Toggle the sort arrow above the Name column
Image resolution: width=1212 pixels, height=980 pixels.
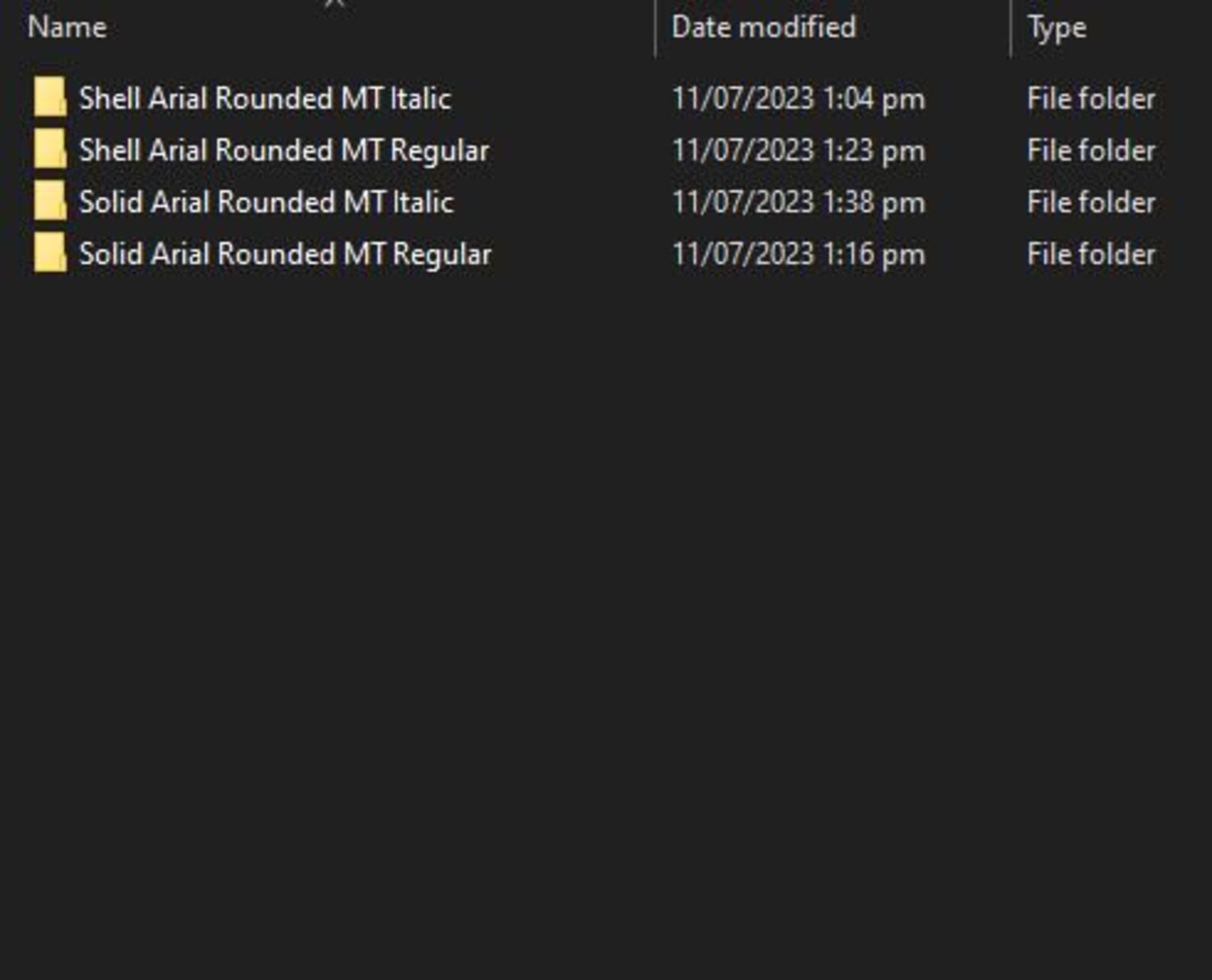(334, 4)
